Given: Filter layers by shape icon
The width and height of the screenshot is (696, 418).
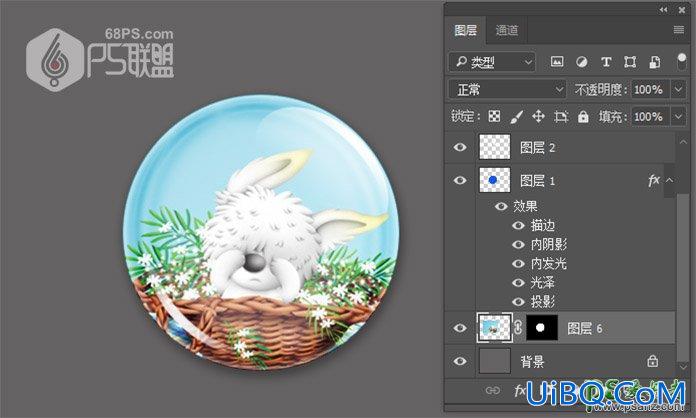Looking at the screenshot, I should pos(630,62).
